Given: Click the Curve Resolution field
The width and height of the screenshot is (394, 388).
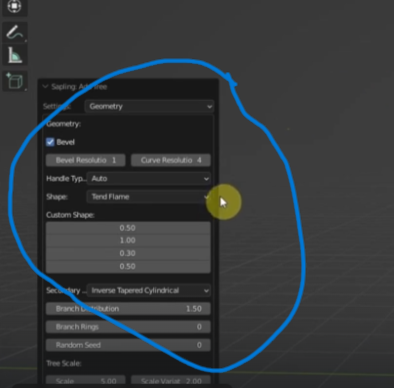Looking at the screenshot, I should pyautogui.click(x=171, y=160).
